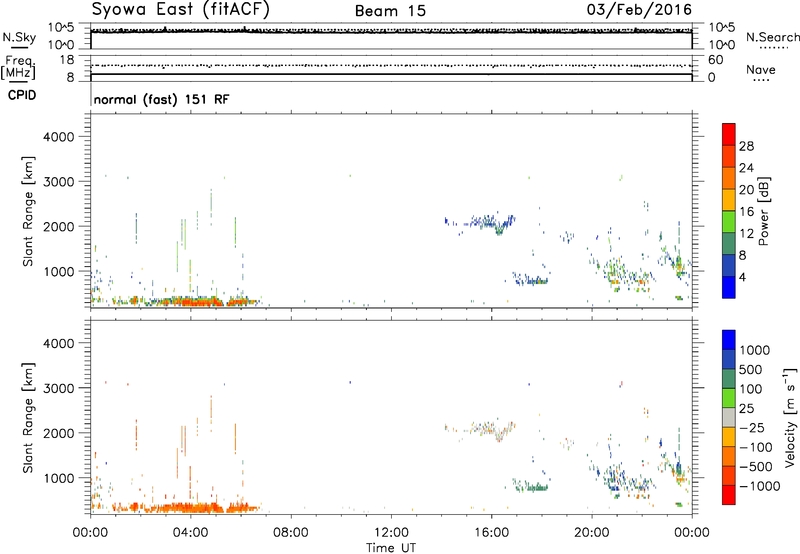
Task: Pick the light green 12–16 dB power swatch
Action: [729, 221]
